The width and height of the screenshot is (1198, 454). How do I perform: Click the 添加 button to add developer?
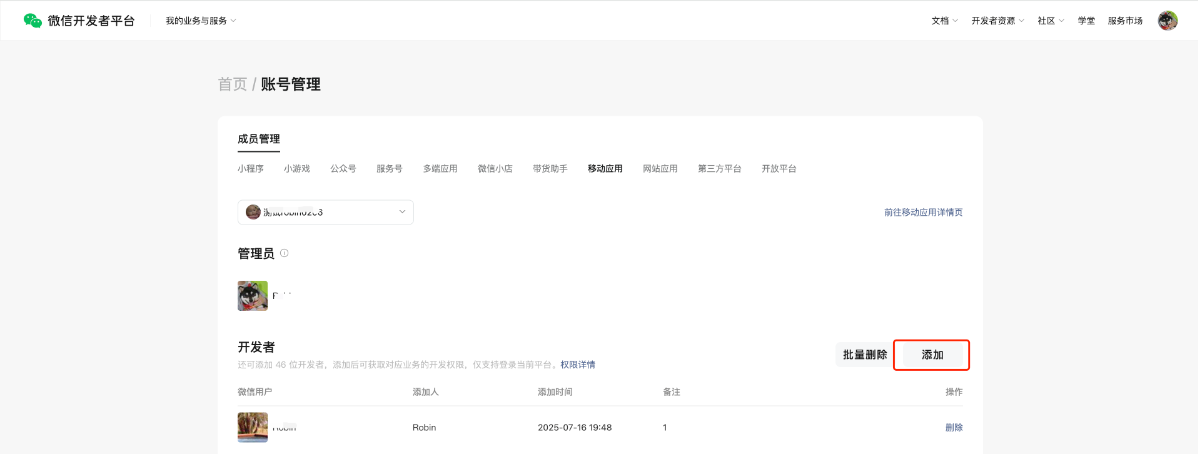coord(932,355)
